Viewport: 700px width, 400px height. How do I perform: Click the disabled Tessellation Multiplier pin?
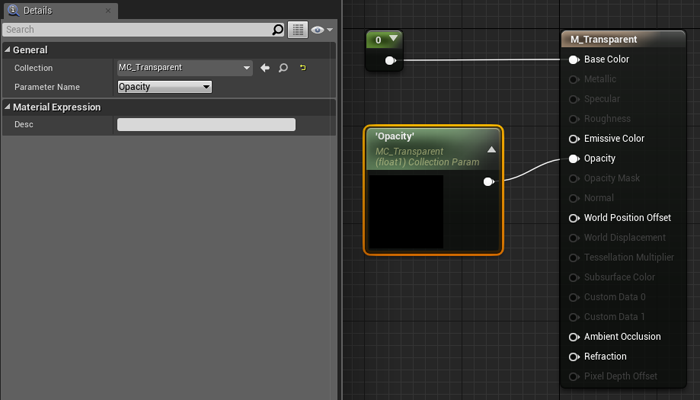click(x=574, y=258)
